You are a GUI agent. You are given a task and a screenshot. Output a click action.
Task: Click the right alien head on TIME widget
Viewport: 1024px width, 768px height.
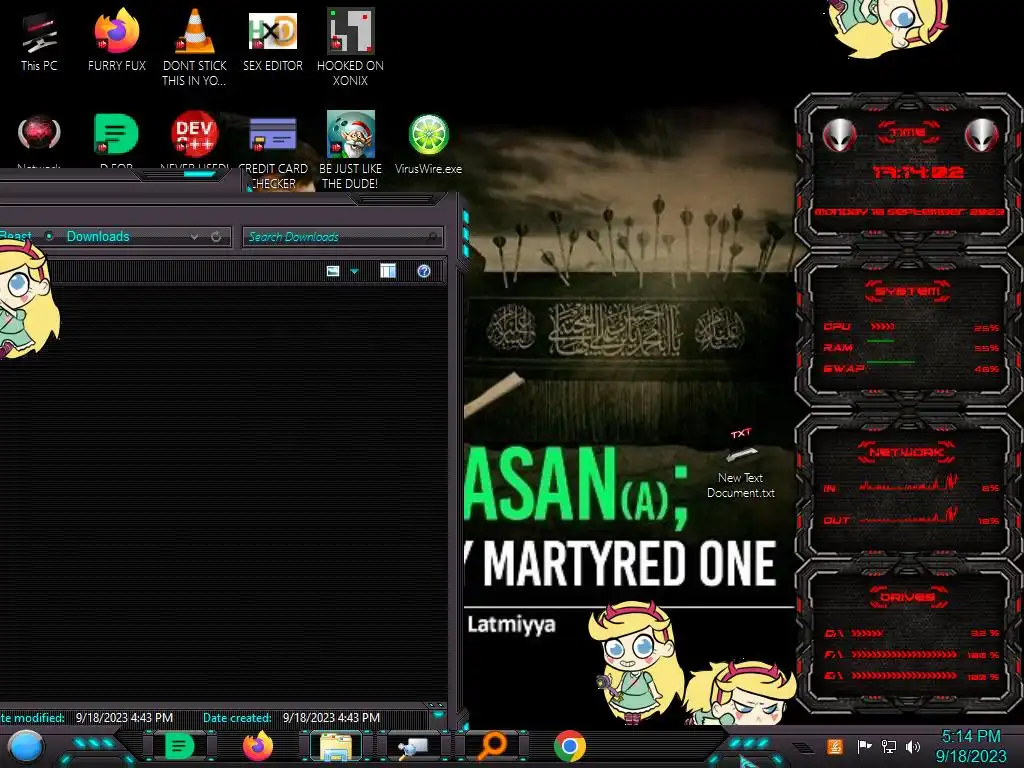coord(982,136)
